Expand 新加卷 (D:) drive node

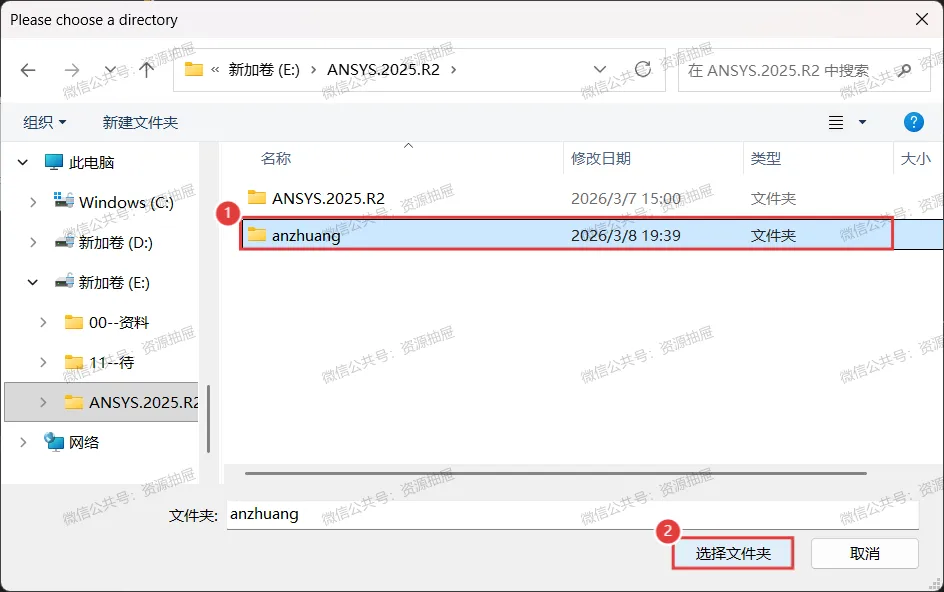(x=33, y=242)
